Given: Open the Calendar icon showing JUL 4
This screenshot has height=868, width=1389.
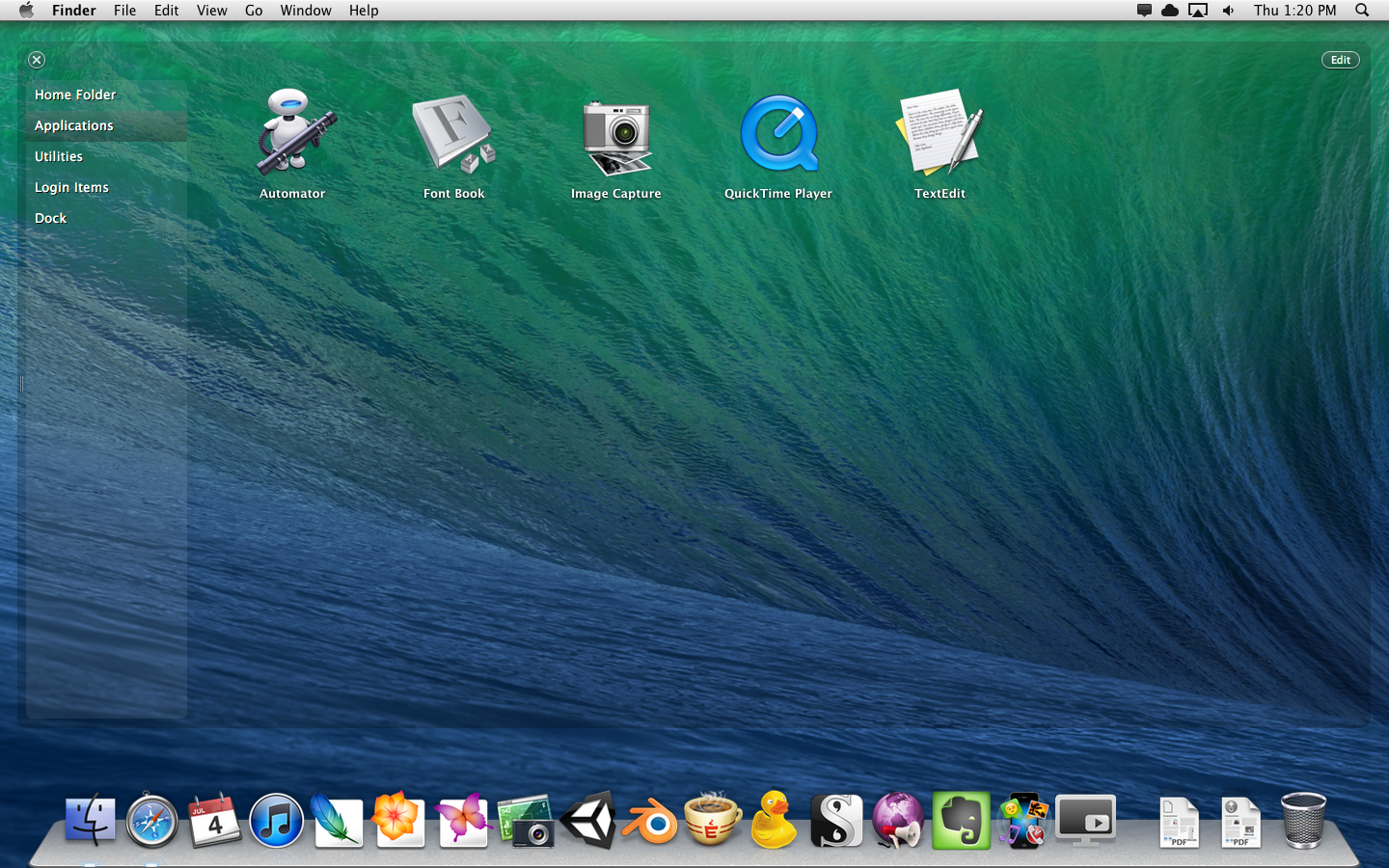Looking at the screenshot, I should click(214, 821).
